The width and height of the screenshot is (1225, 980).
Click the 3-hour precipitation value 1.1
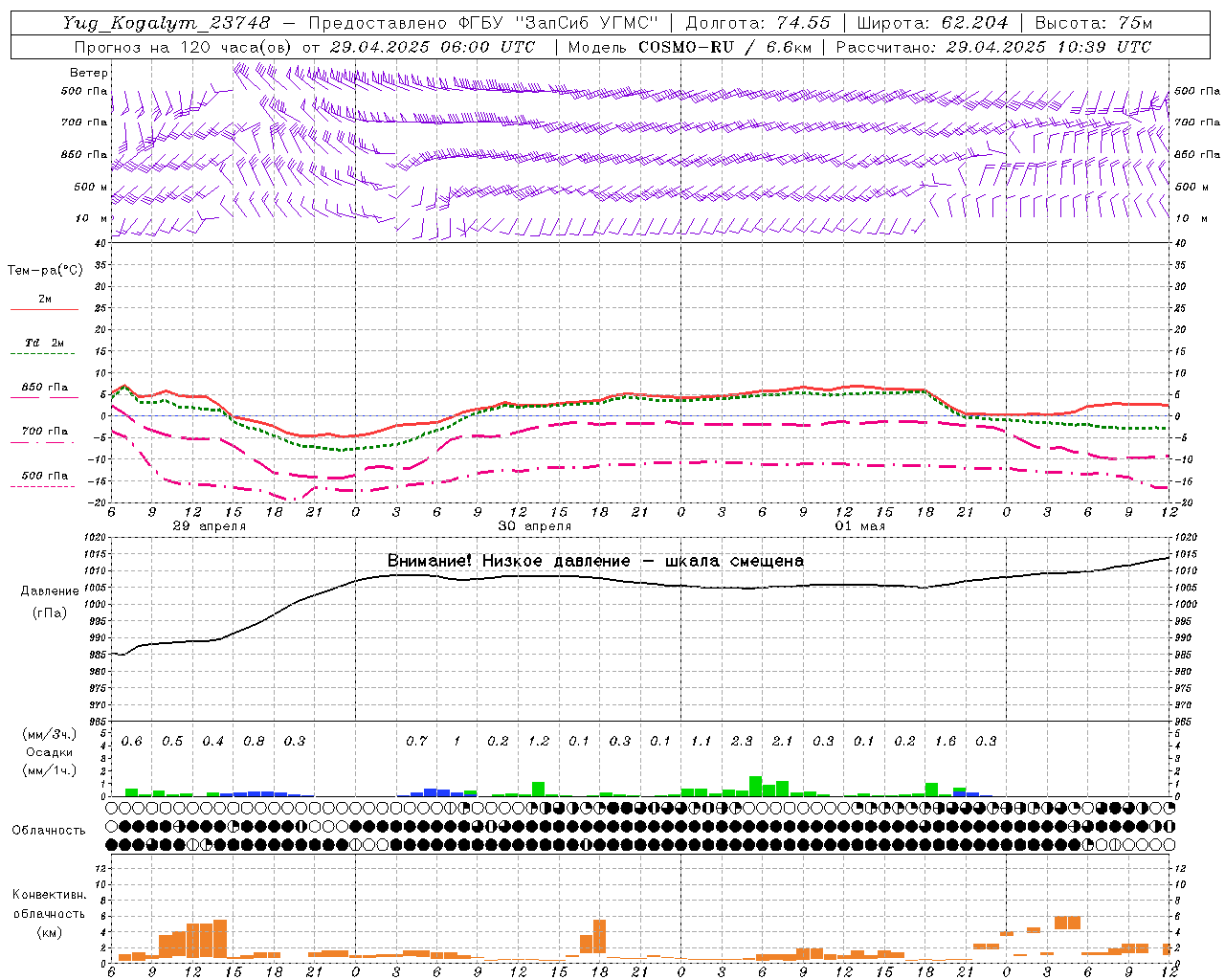[x=702, y=742]
